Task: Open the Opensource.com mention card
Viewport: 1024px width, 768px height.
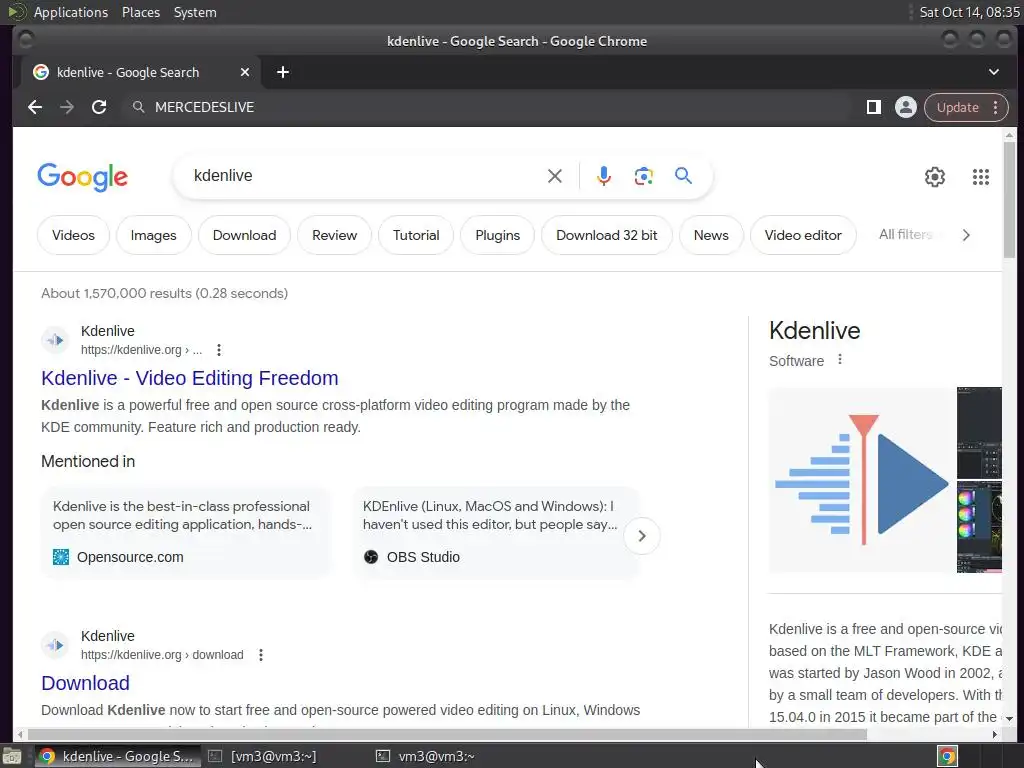Action: coord(185,532)
